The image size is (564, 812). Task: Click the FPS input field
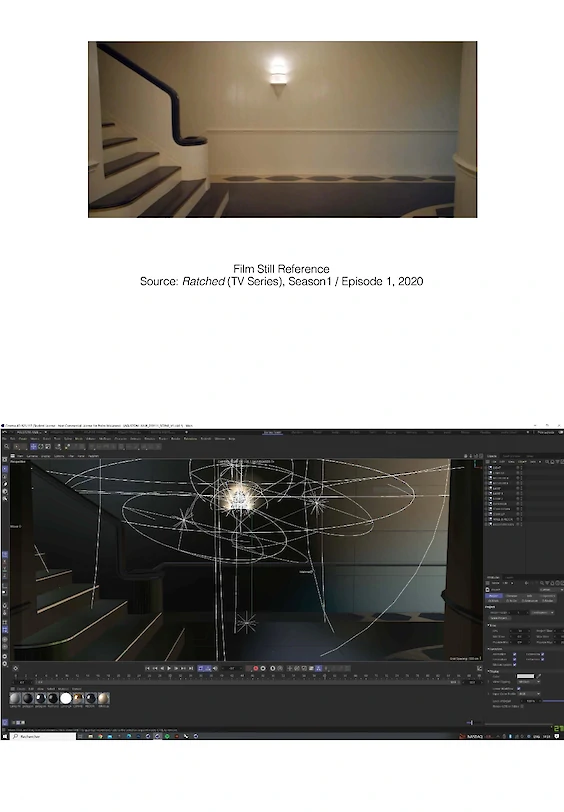point(520,631)
